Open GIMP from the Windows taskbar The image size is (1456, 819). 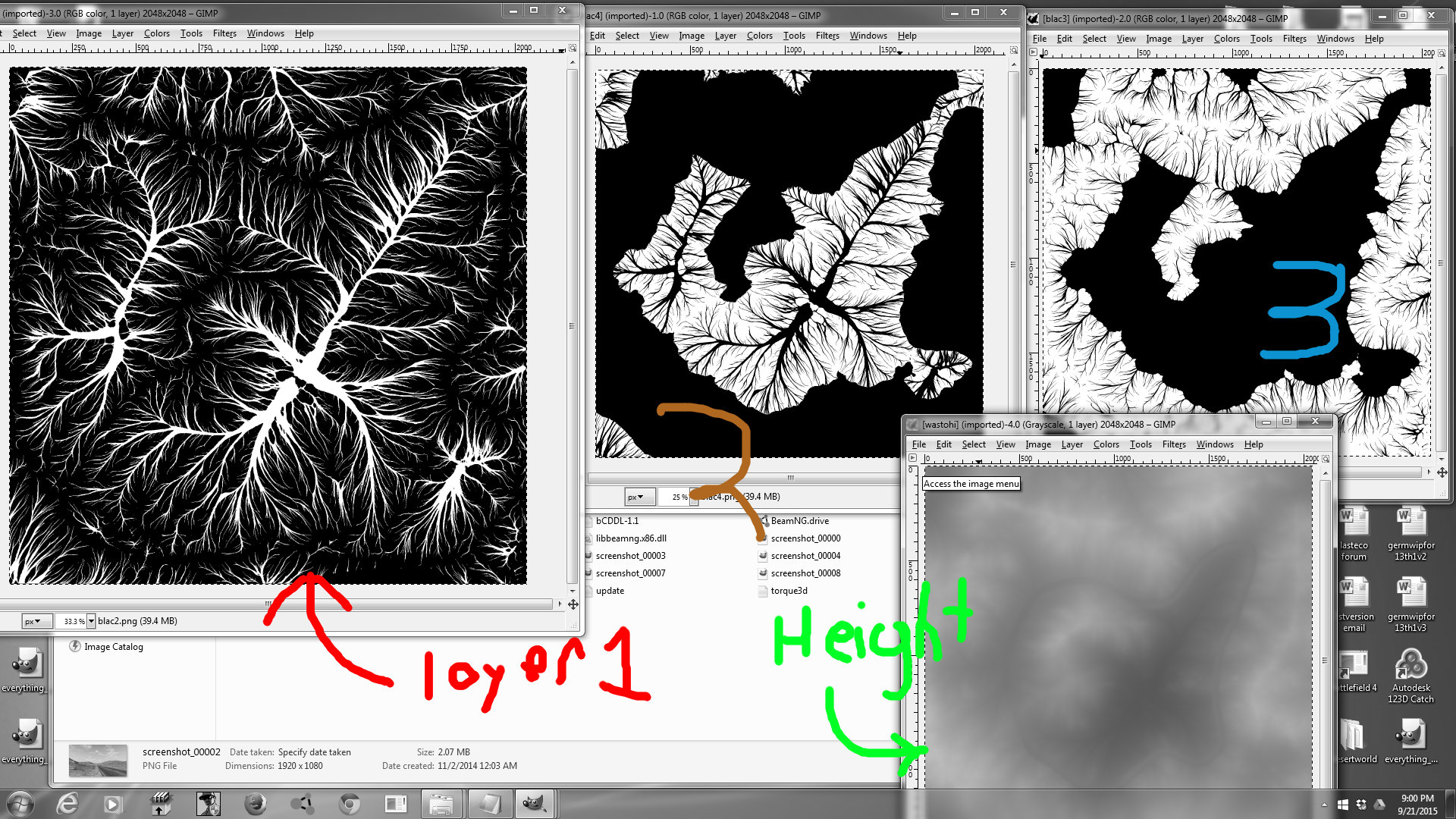tap(535, 804)
